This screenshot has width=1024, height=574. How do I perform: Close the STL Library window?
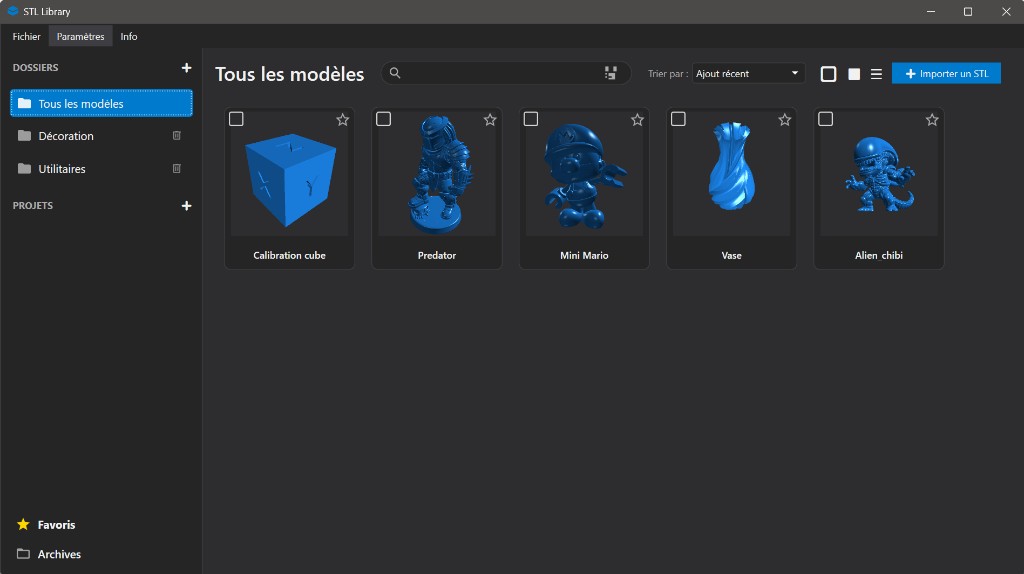(1006, 12)
